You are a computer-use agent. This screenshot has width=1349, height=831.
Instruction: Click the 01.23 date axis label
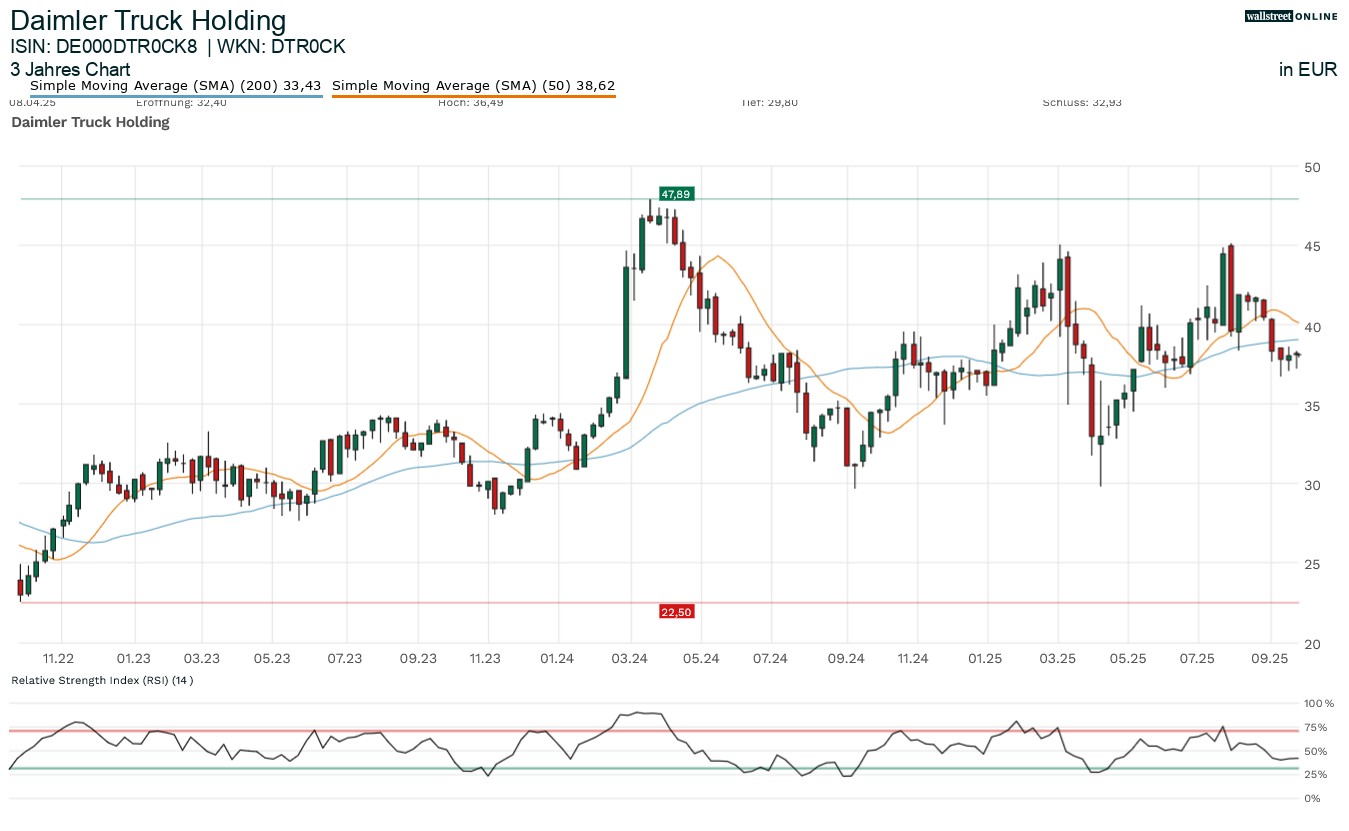[133, 658]
